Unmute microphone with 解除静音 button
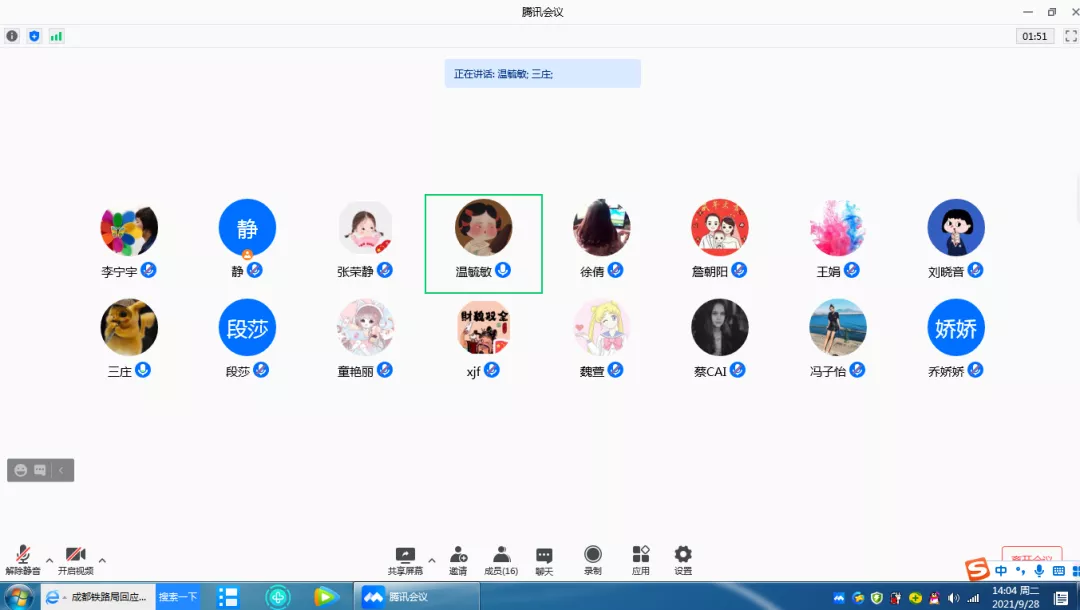 pos(22,559)
